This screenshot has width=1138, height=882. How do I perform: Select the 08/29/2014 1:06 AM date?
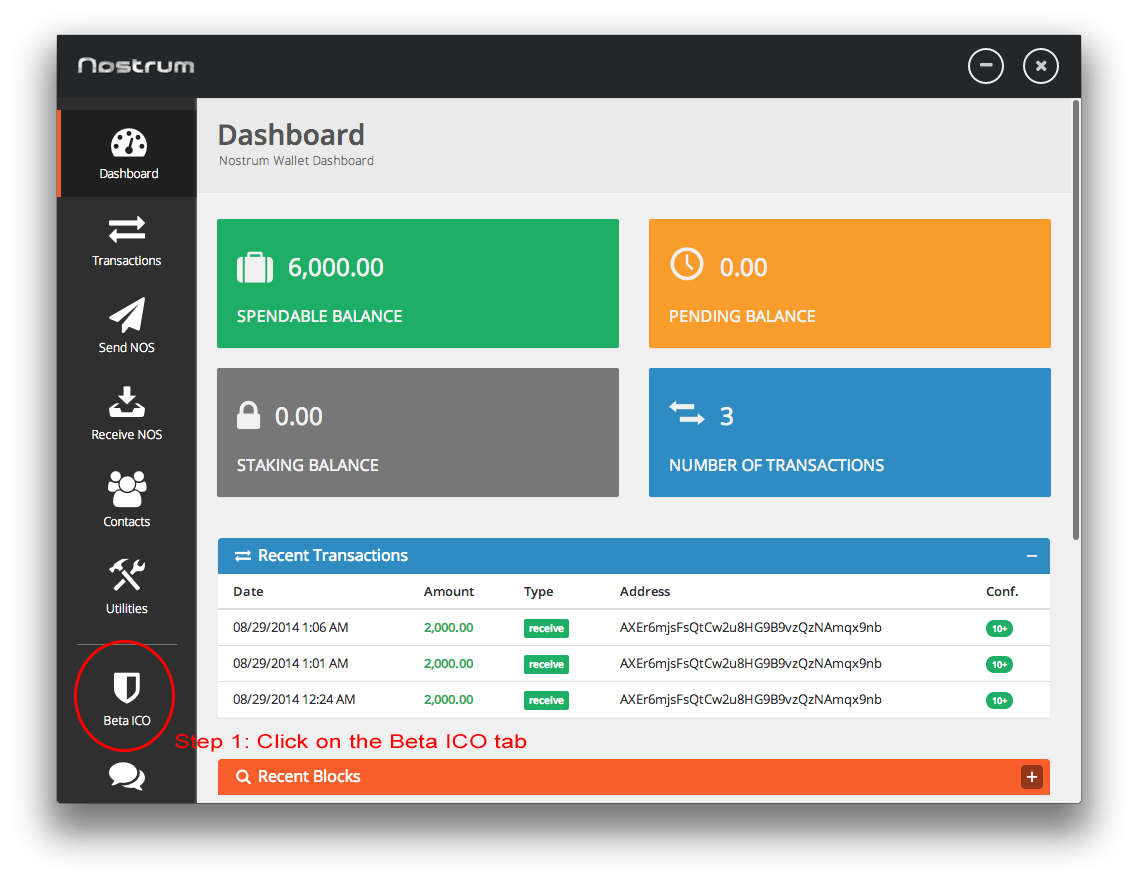[290, 627]
